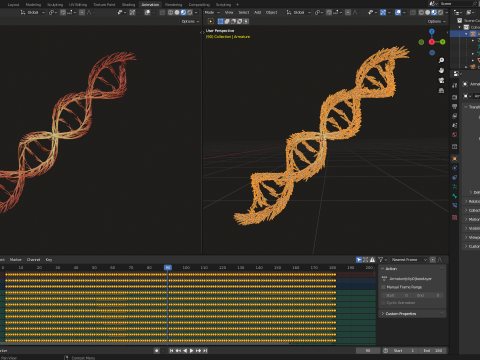
Task: Open the Mode dropdown in the right viewport
Action: click(212, 12)
